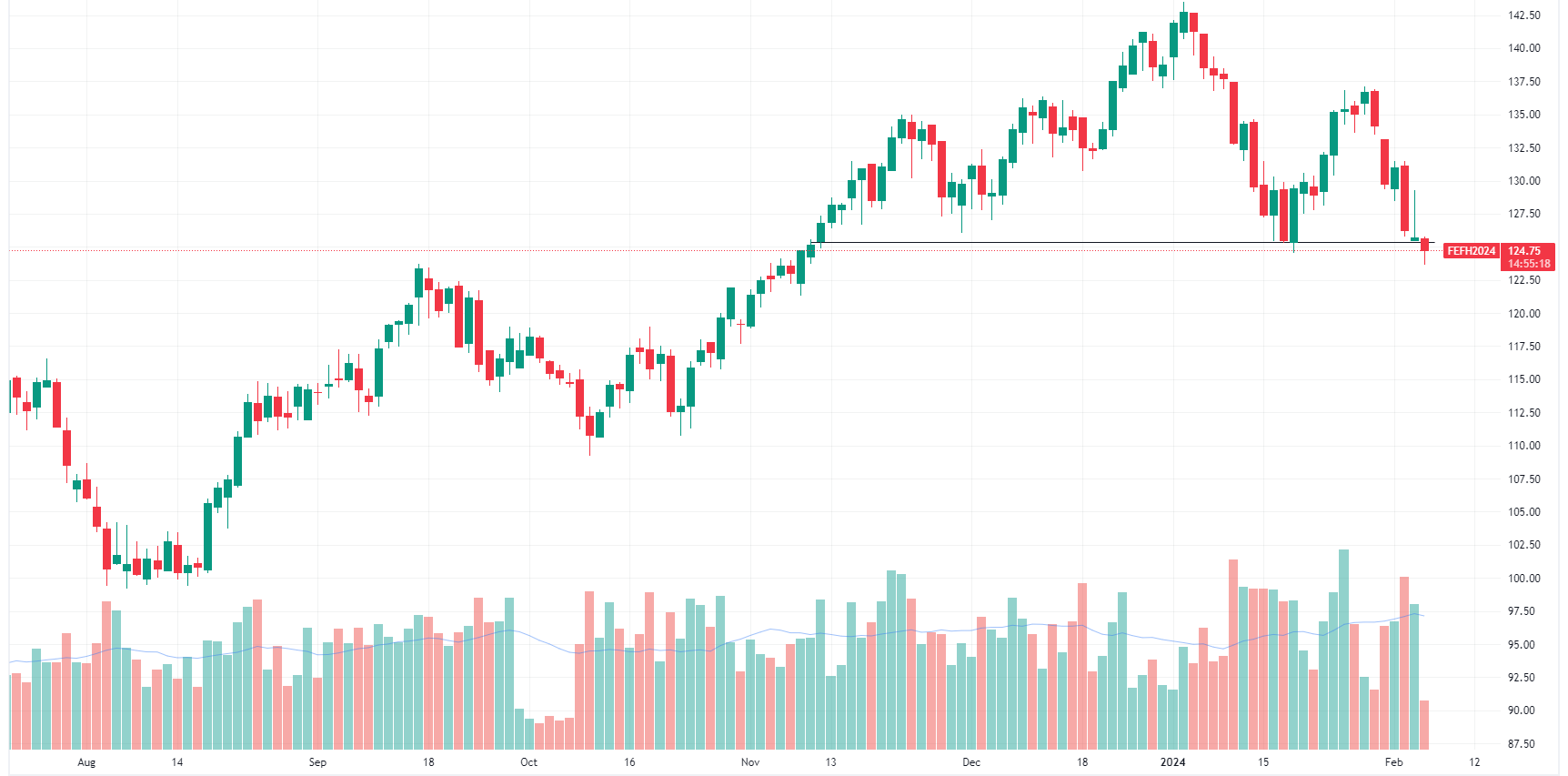Click the Nov date marker

click(x=750, y=762)
